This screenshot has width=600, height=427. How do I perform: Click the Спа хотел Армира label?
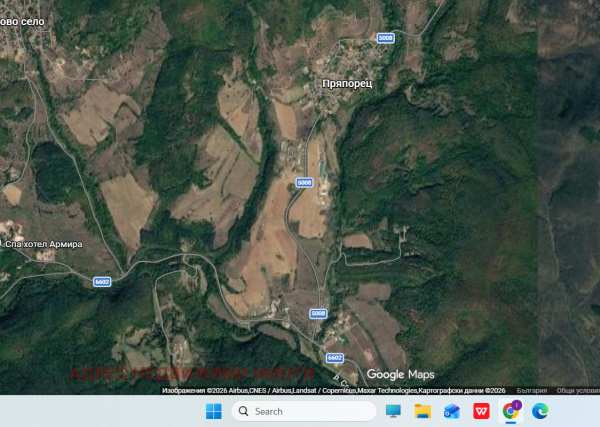(x=42, y=244)
